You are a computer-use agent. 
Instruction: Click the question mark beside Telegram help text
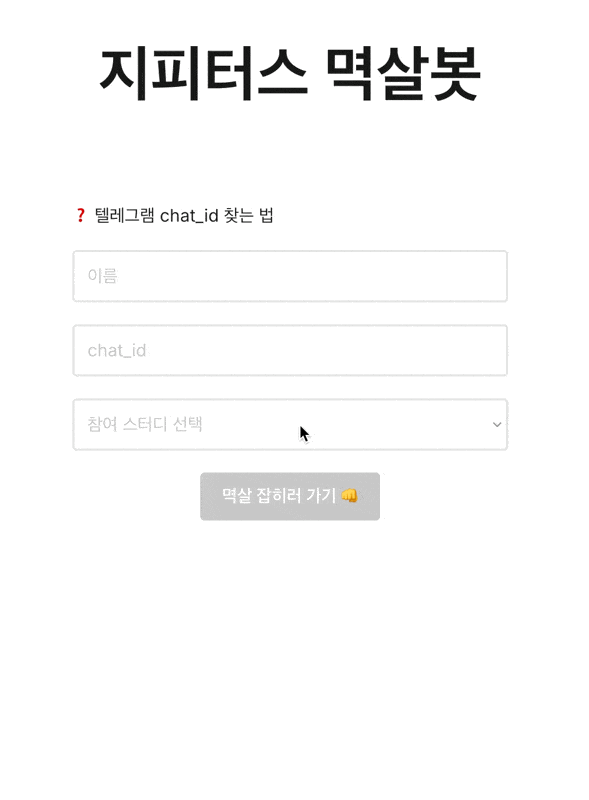[80, 215]
